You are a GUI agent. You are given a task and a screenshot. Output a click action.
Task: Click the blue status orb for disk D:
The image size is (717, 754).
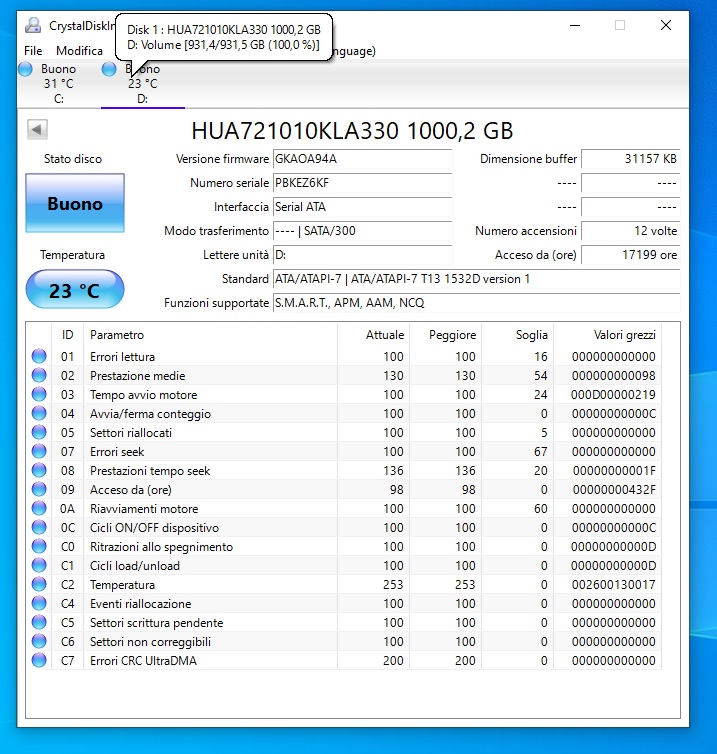click(x=109, y=69)
